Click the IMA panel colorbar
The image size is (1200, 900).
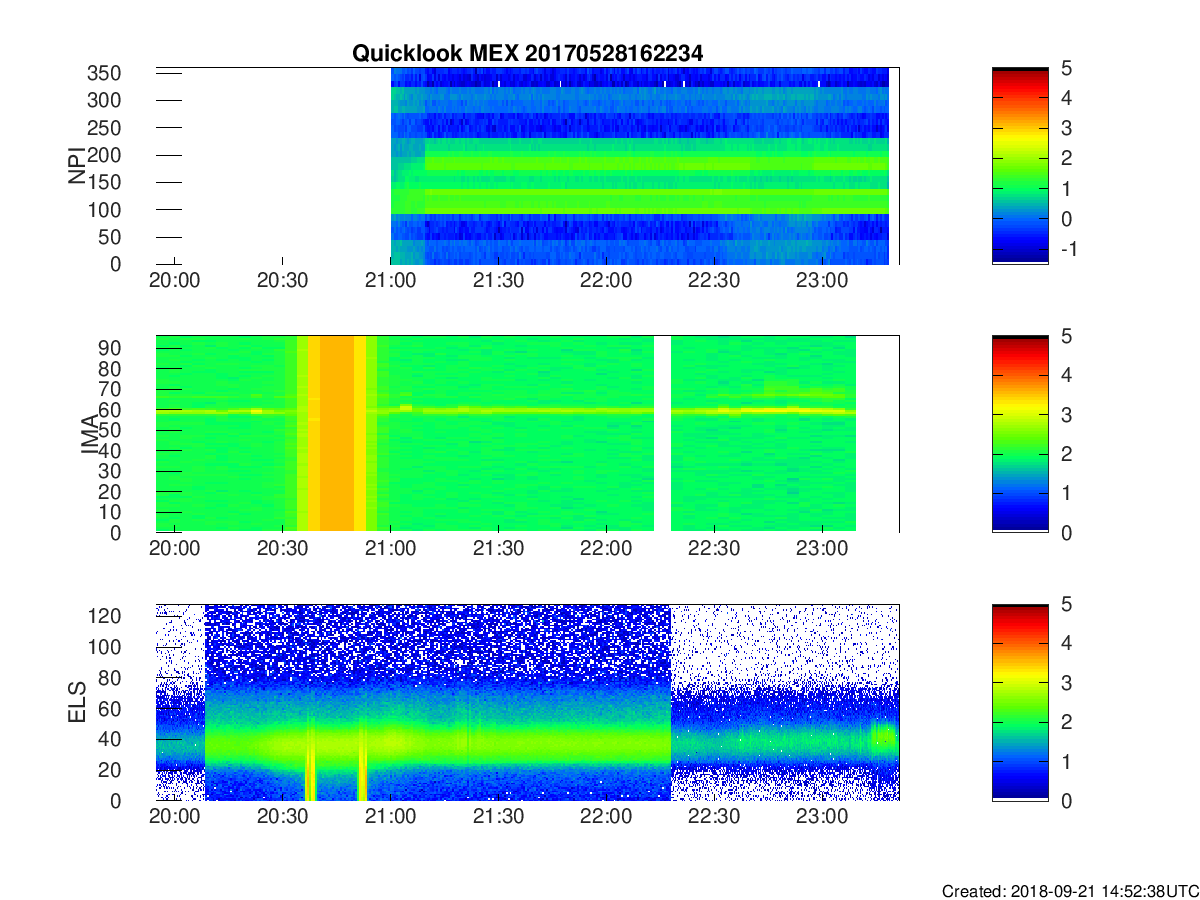click(x=1020, y=434)
